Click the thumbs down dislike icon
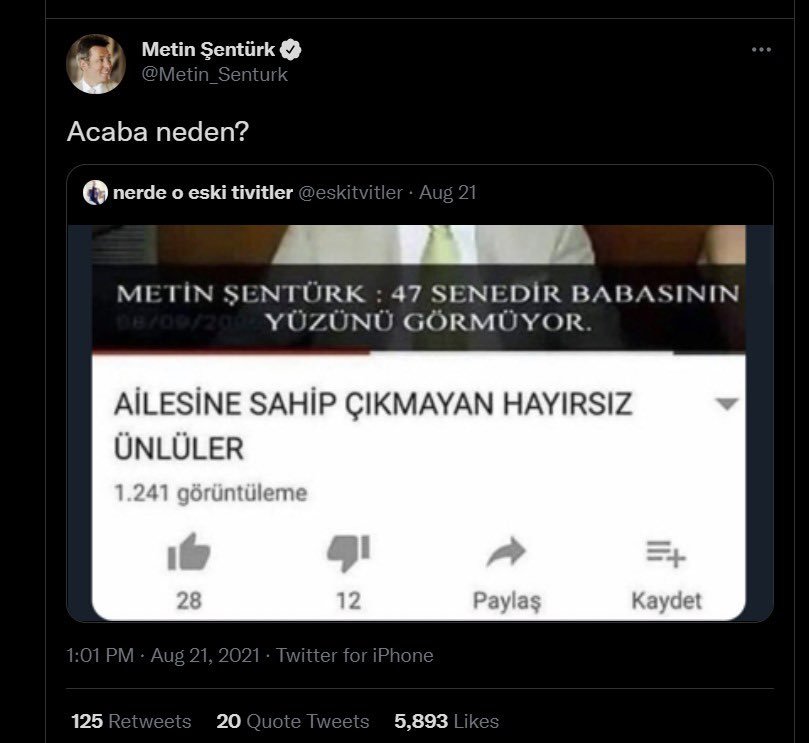The height and width of the screenshot is (743, 809). point(348,553)
